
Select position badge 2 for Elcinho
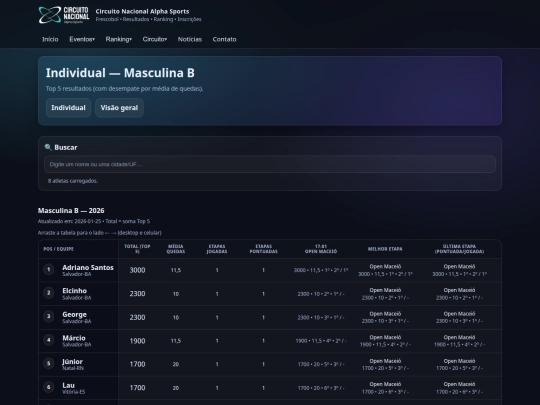pyautogui.click(x=49, y=293)
